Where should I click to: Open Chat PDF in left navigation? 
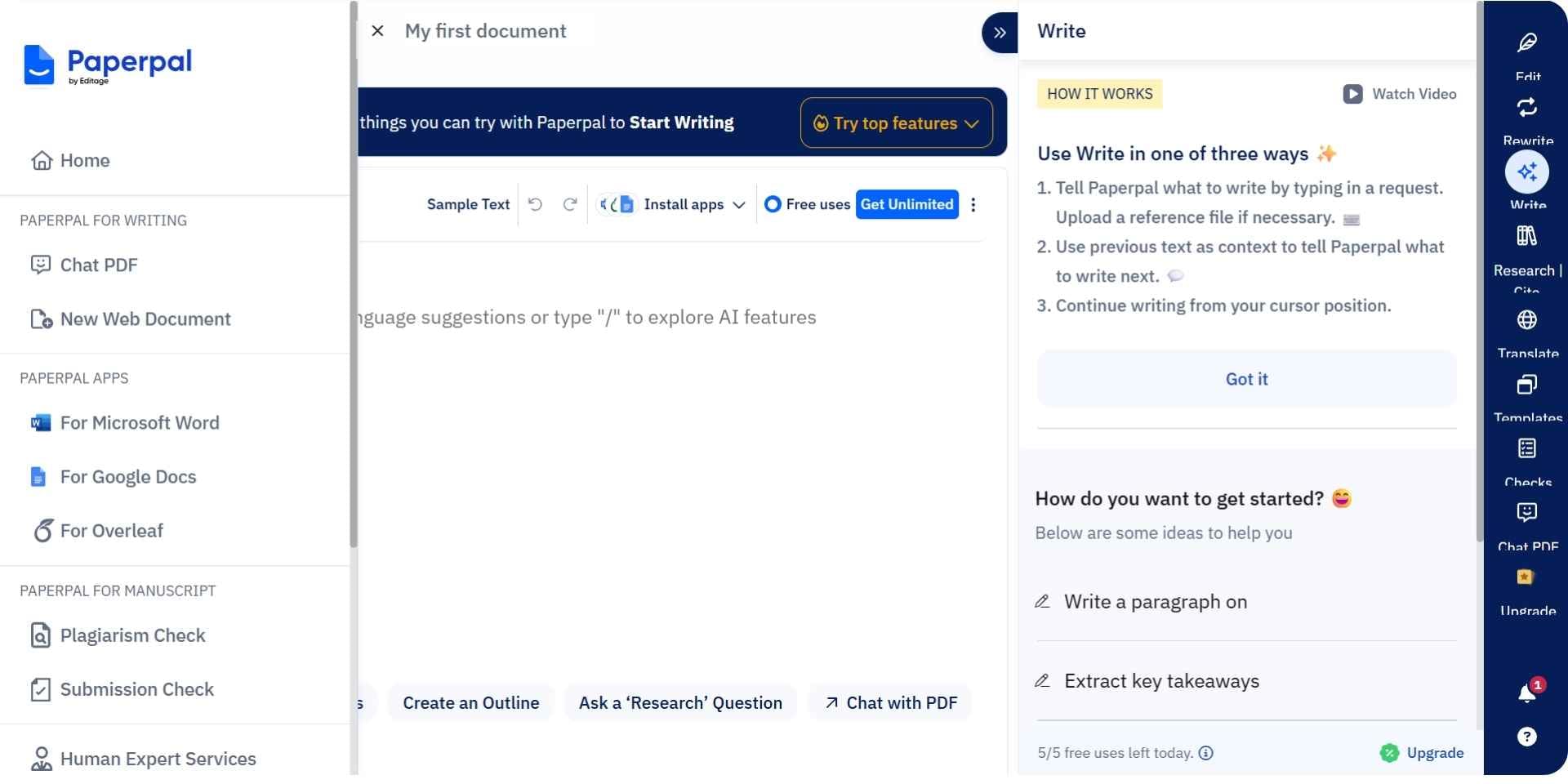(99, 265)
